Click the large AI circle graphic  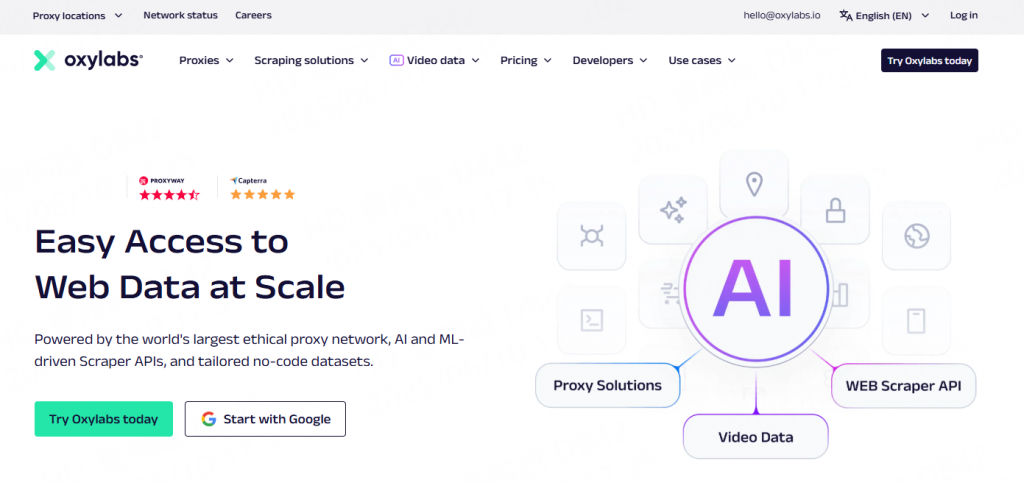click(754, 287)
